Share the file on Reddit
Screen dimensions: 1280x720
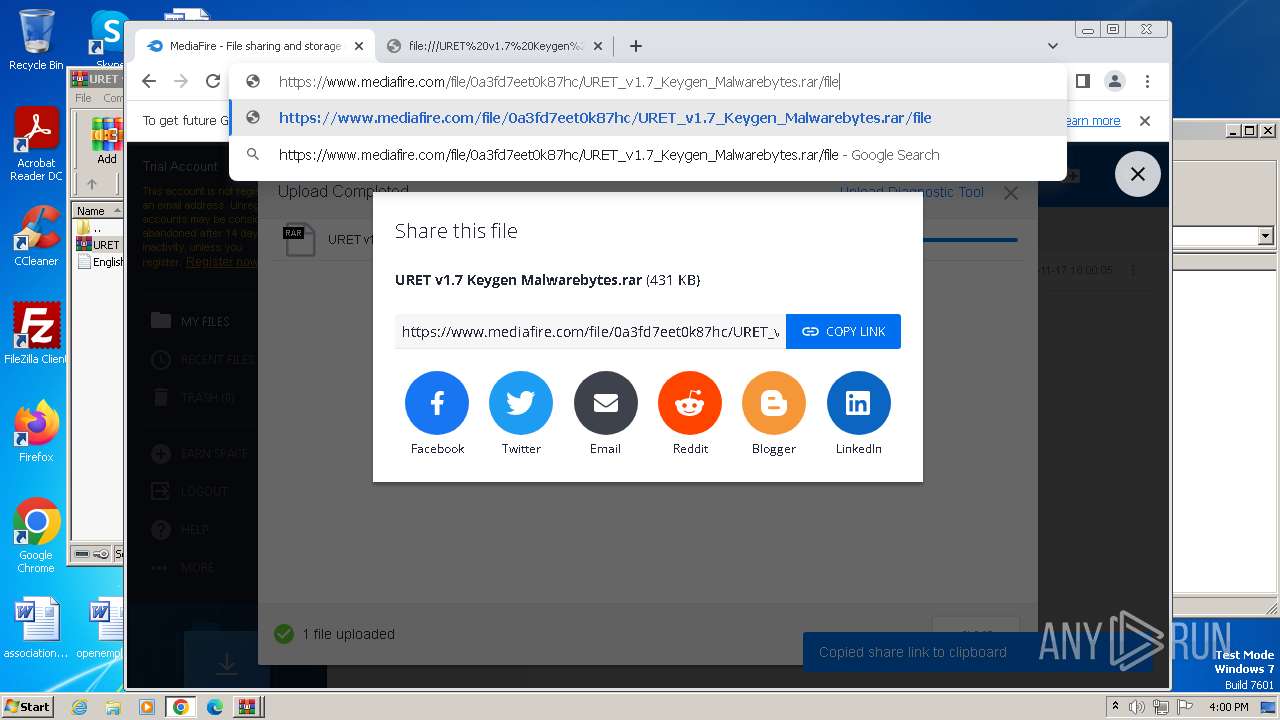[690, 403]
